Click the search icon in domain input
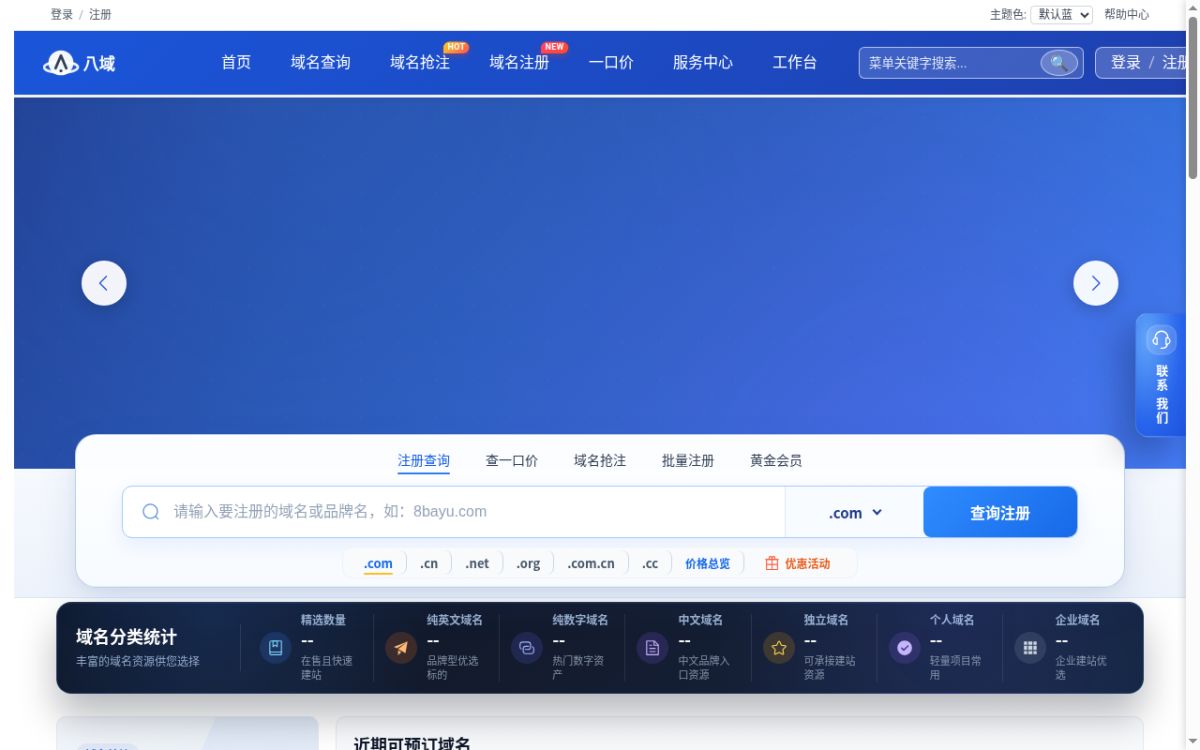 [151, 512]
